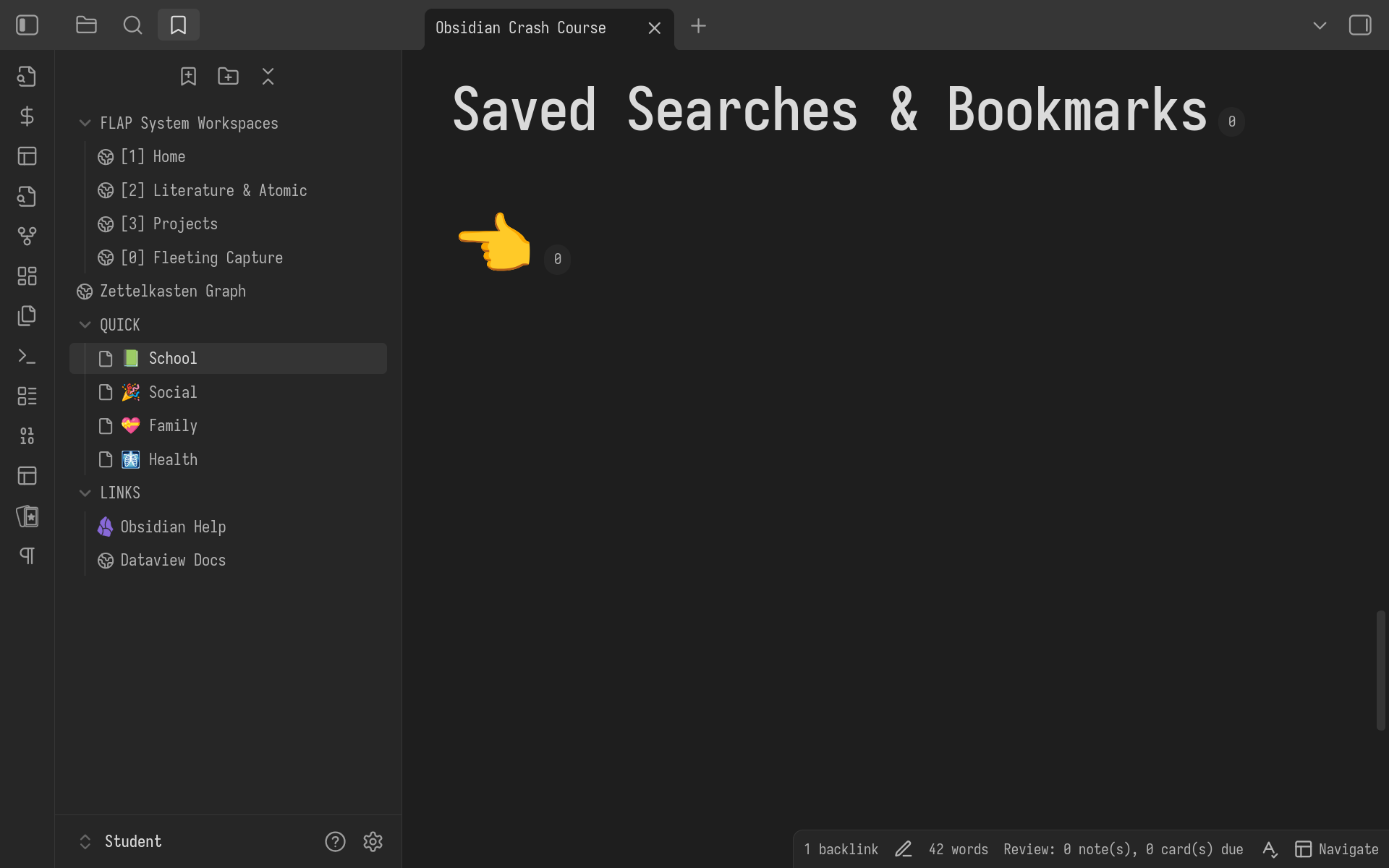1389x868 pixels.
Task: Click the binary digits ribbon icon
Action: click(27, 435)
